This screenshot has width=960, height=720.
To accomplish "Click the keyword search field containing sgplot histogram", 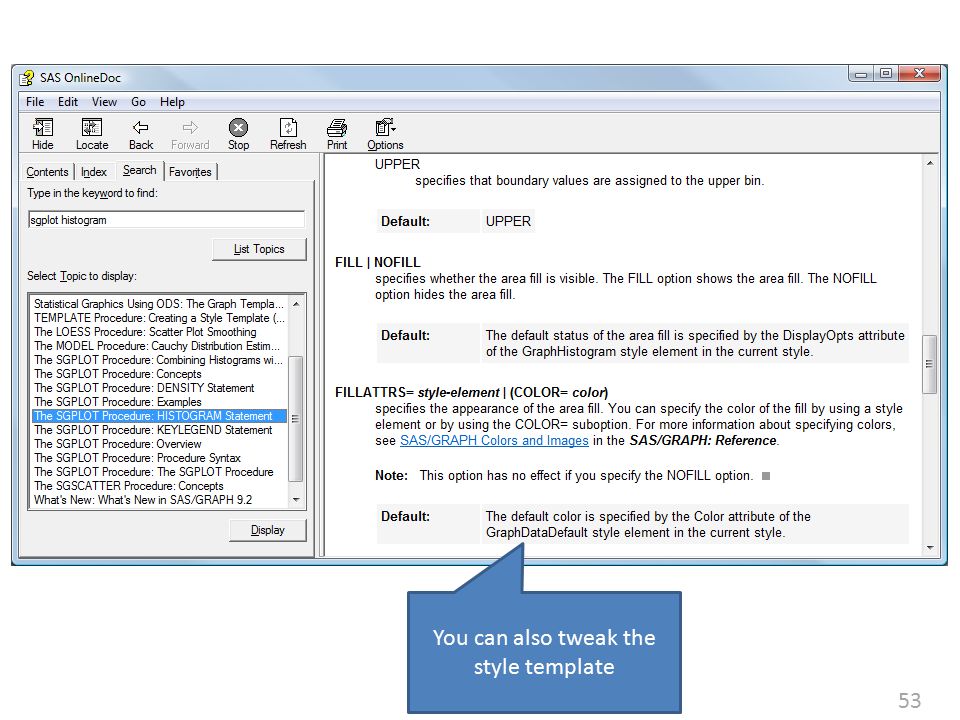I will [x=166, y=220].
